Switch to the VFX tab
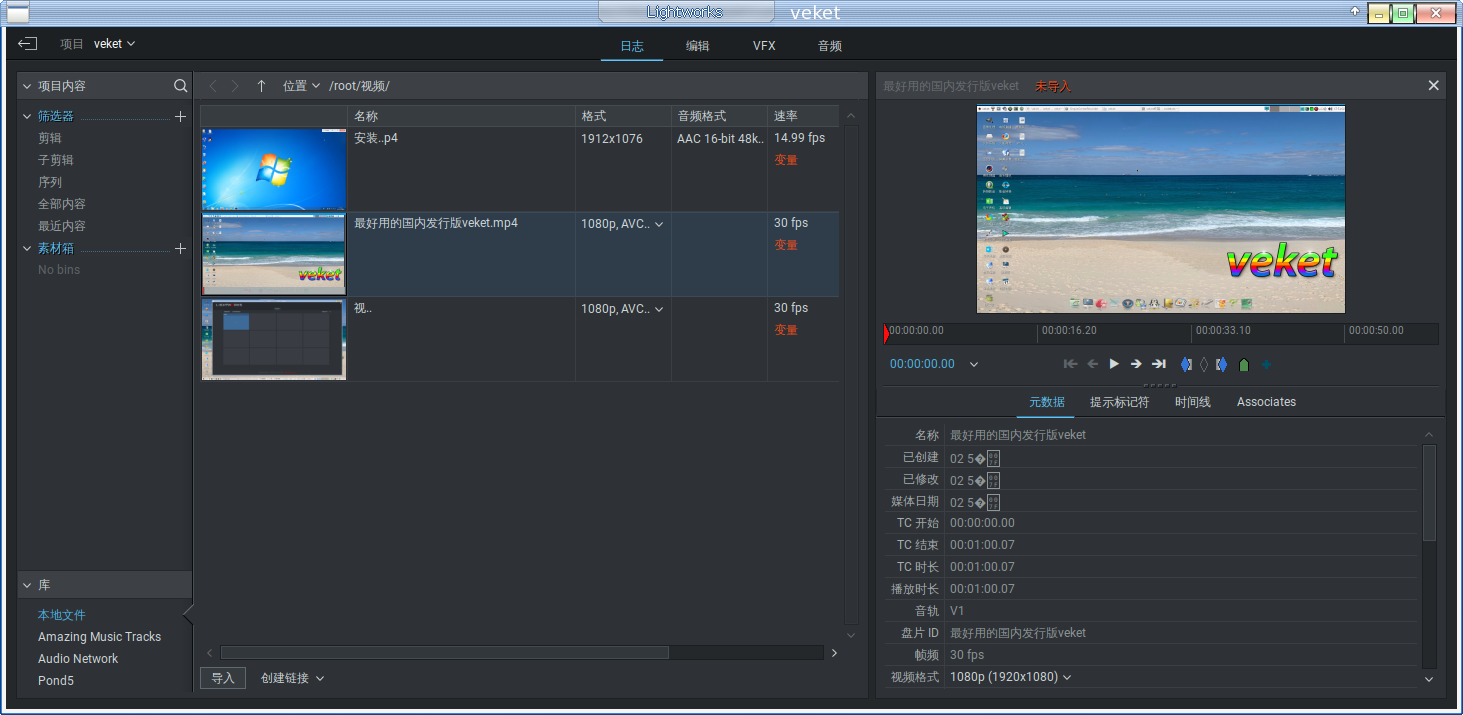Viewport: 1463px width, 715px height. [764, 46]
